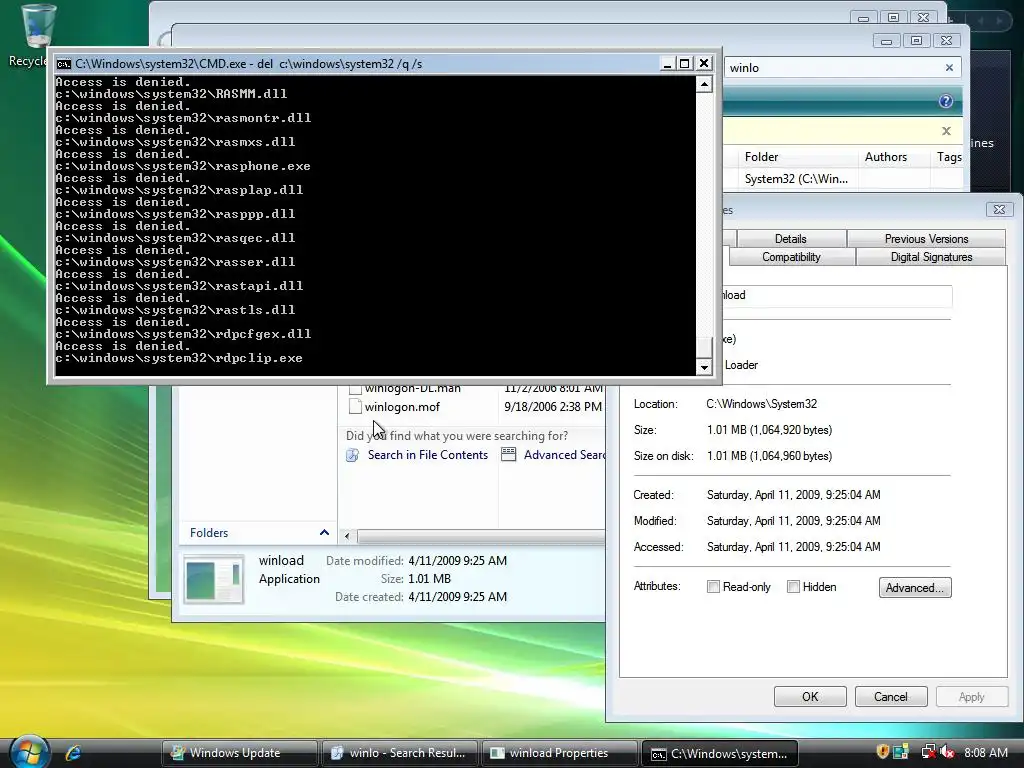1024x768 pixels.
Task: Launch Internet Explorer from quick launch
Action: pos(73,753)
